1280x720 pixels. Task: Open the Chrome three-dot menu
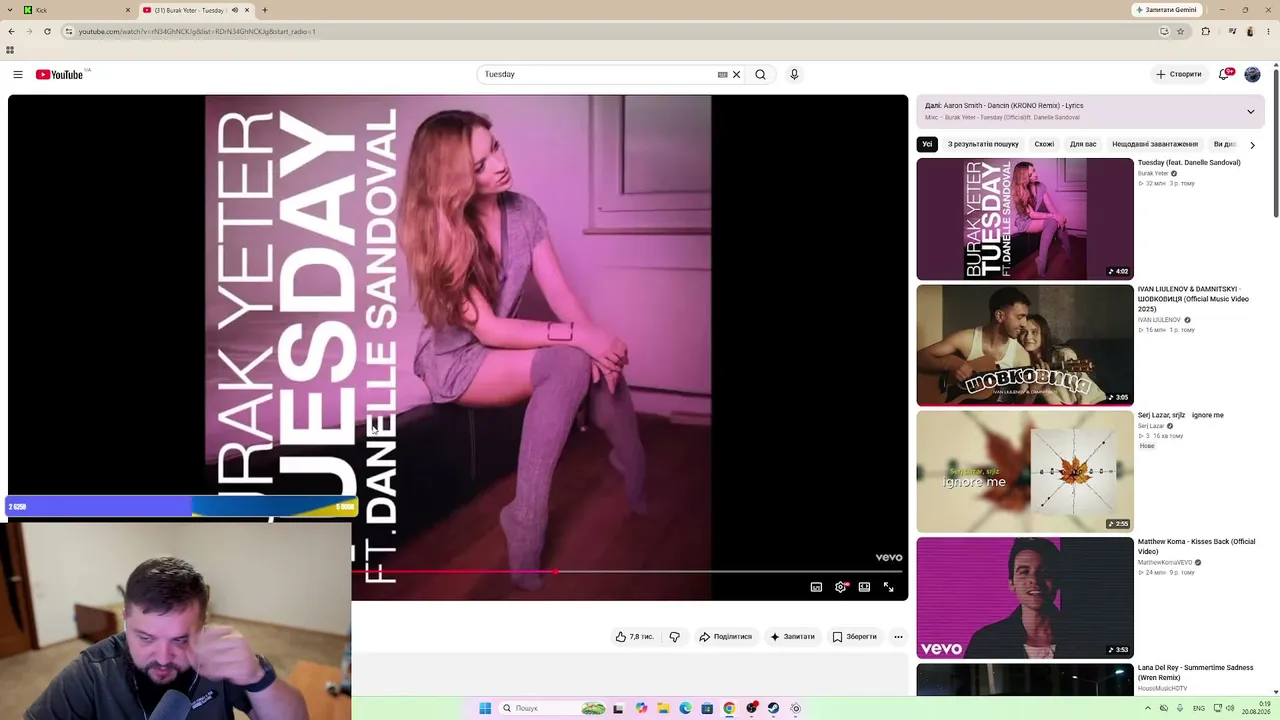pos(1267,31)
